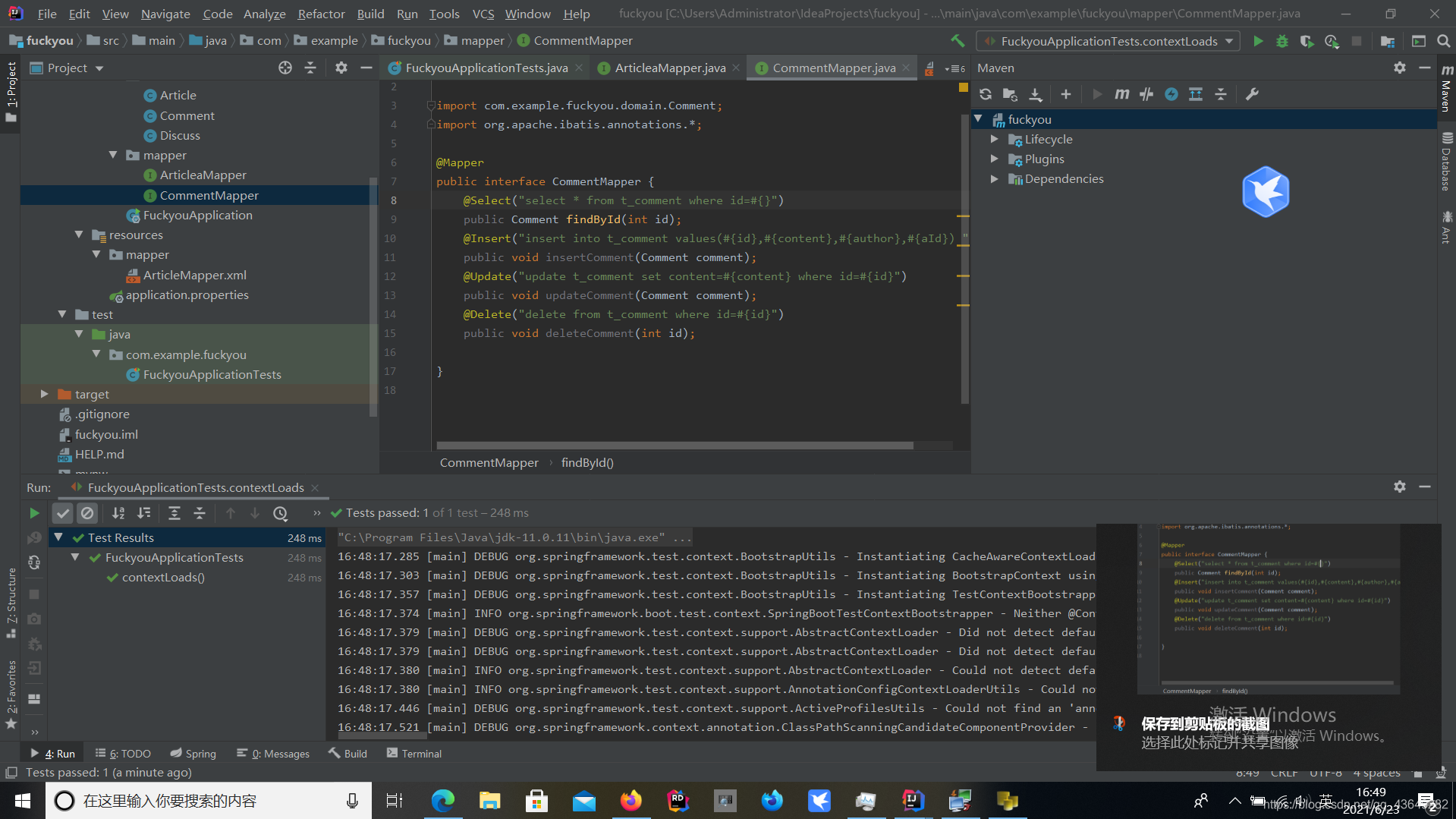1456x819 pixels.
Task: Click the Project tree vertical scrollbar
Action: [373, 296]
